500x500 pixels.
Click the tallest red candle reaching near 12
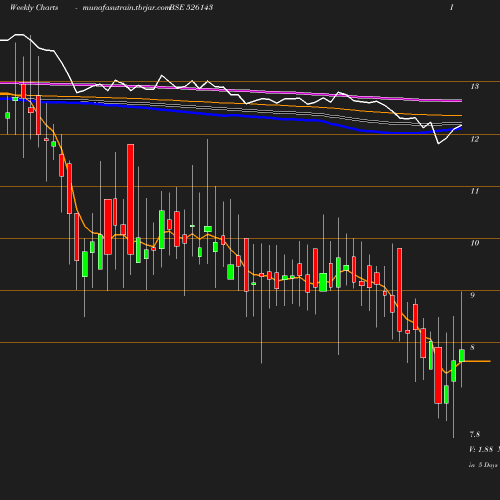pyautogui.click(x=131, y=199)
